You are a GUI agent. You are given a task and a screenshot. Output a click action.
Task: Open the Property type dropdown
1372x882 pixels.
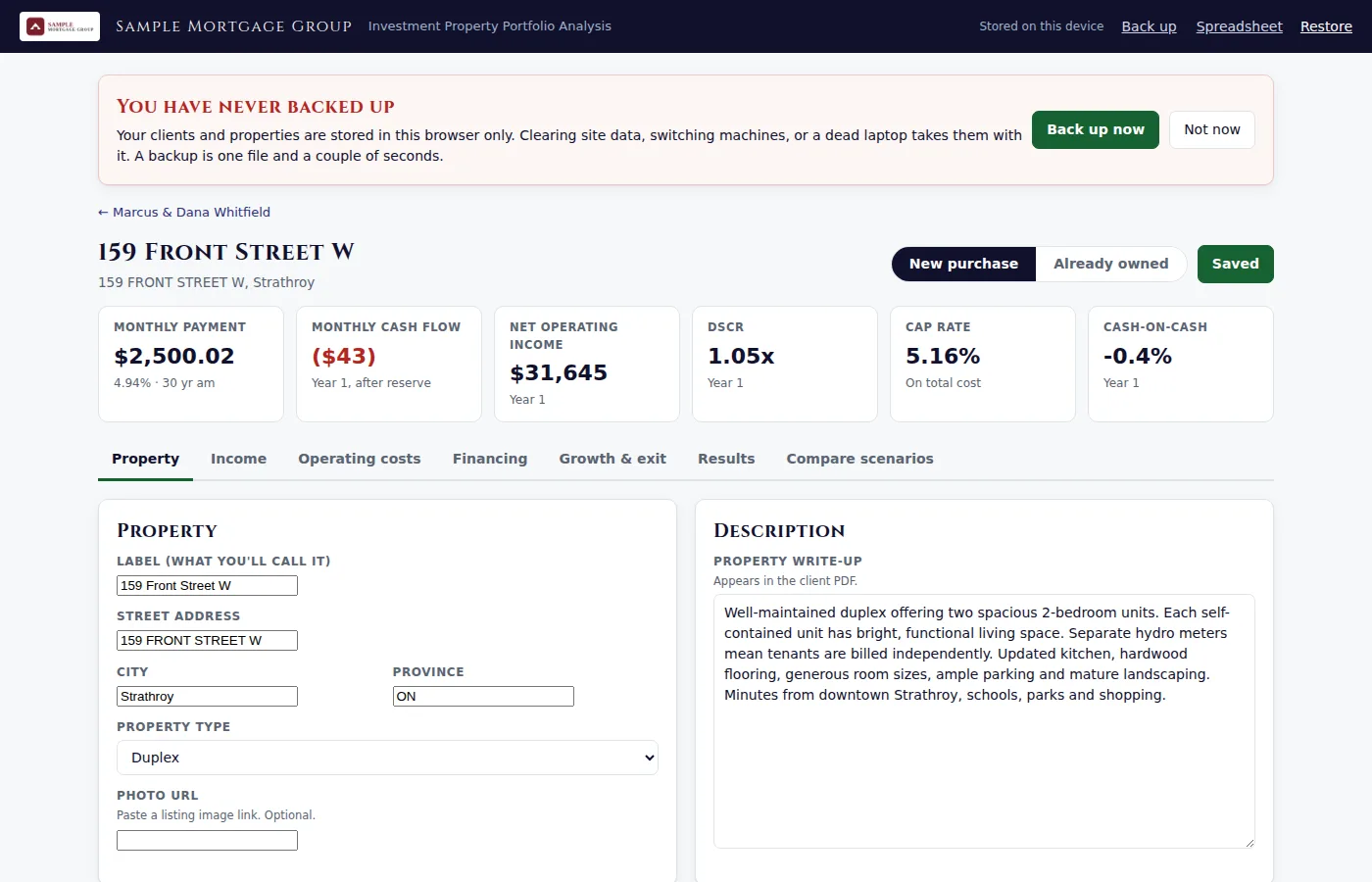[x=387, y=758]
